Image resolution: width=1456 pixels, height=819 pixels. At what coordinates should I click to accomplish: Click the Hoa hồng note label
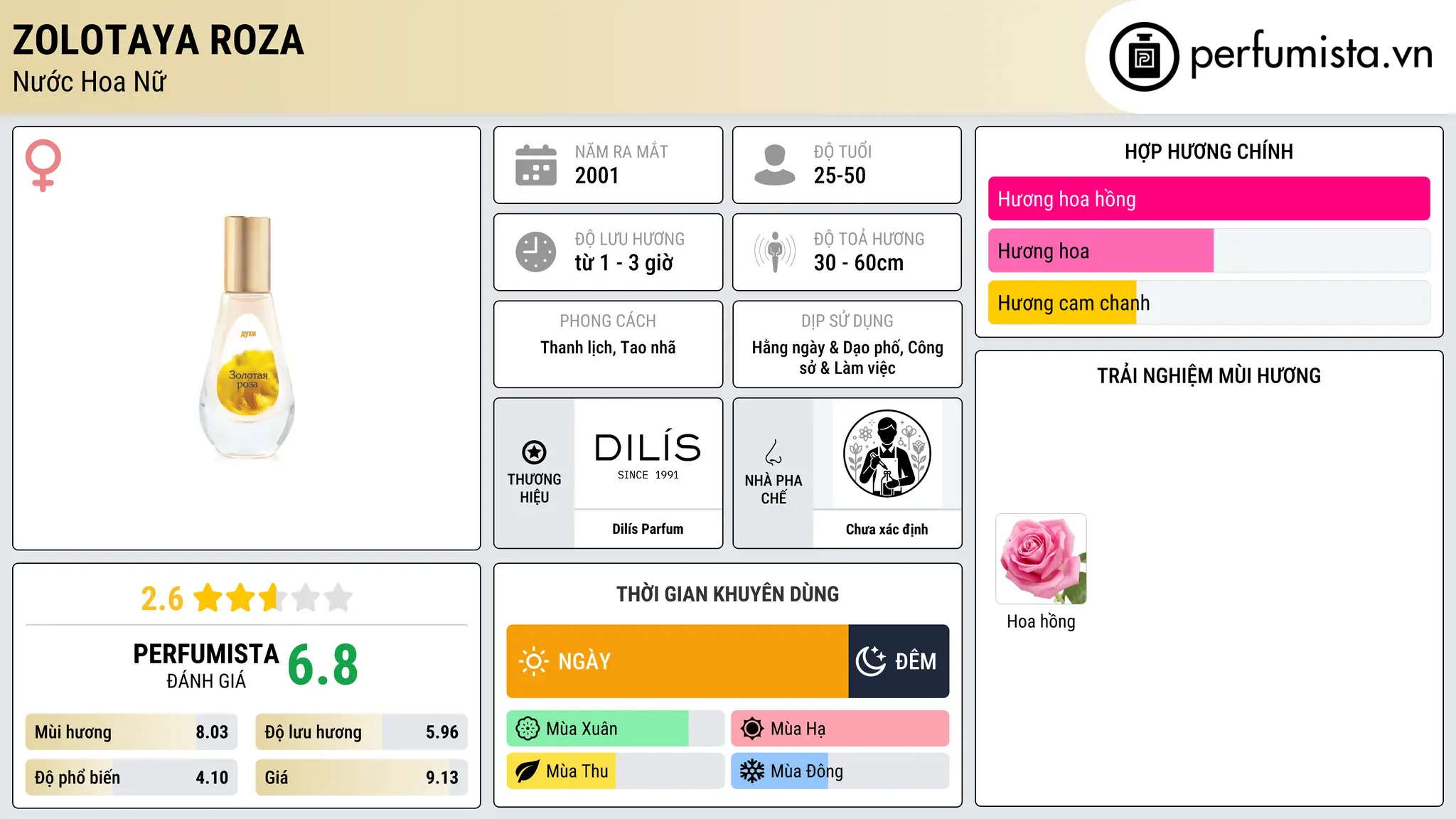[1041, 621]
